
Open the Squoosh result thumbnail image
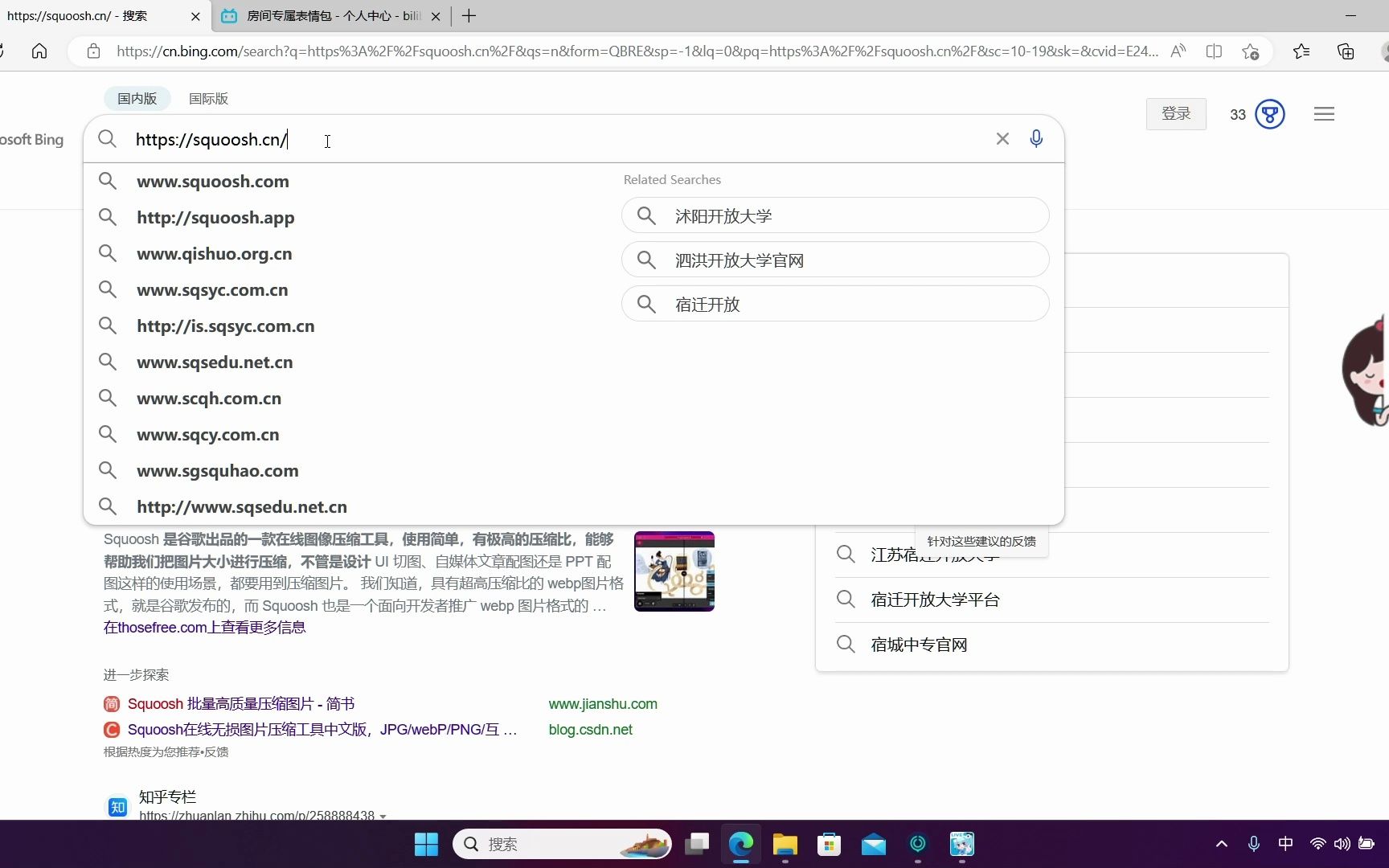[674, 571]
